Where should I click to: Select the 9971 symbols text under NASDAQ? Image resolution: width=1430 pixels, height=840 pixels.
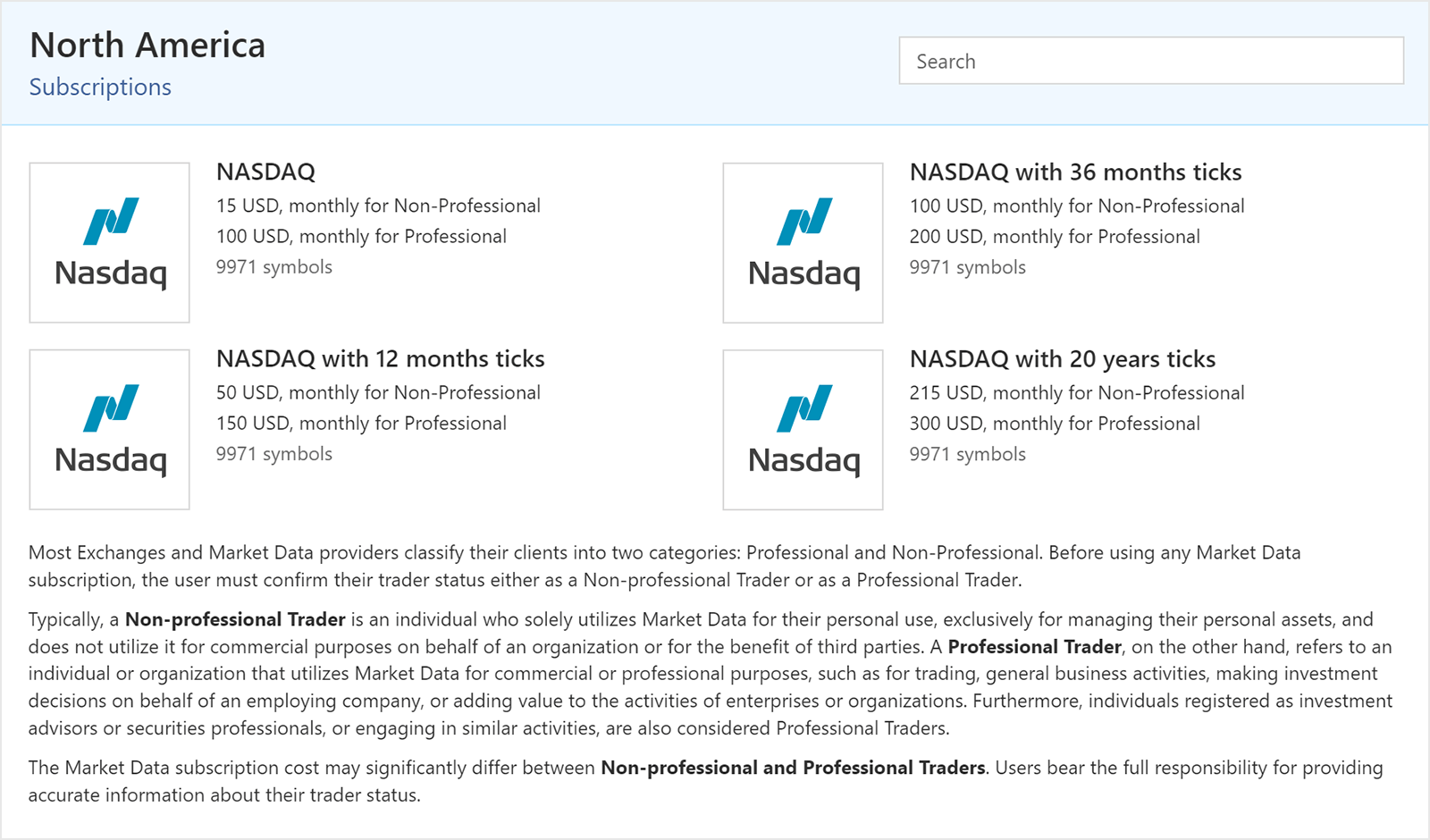274,266
